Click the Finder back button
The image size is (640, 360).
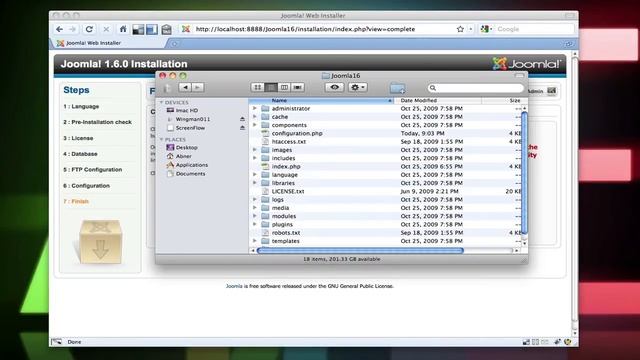point(185,87)
